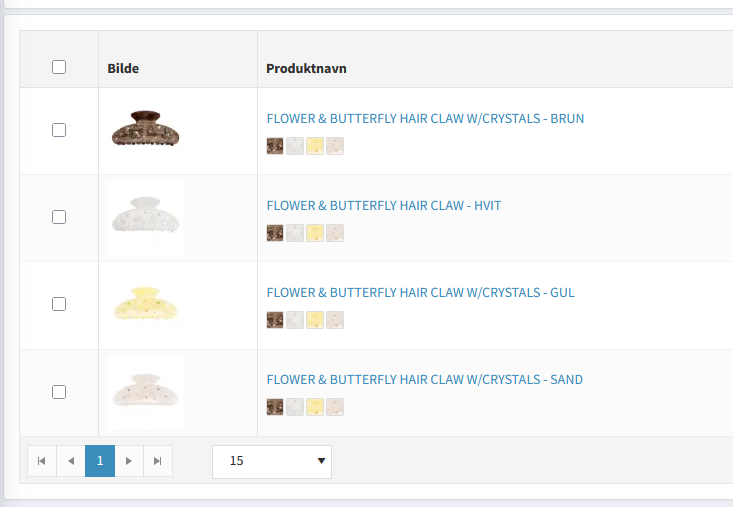733x507 pixels.
Task: Click the next page arrow
Action: point(129,461)
